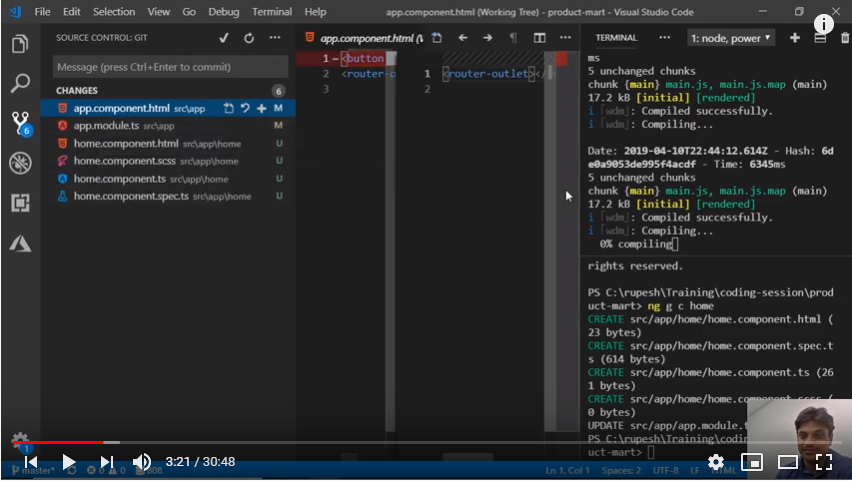Click router-outlet line in right diff pane
Viewport: 852px width, 481px height.
tap(492, 73)
